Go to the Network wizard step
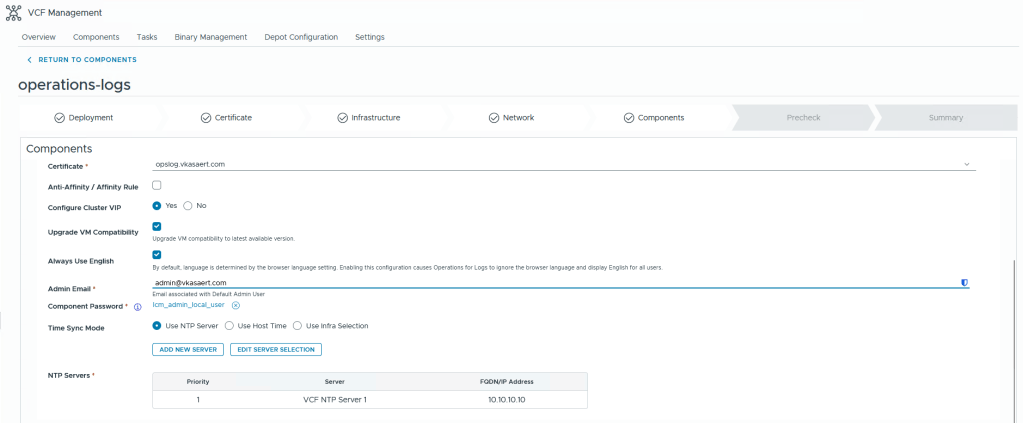The width and height of the screenshot is (1023, 423). pos(511,117)
